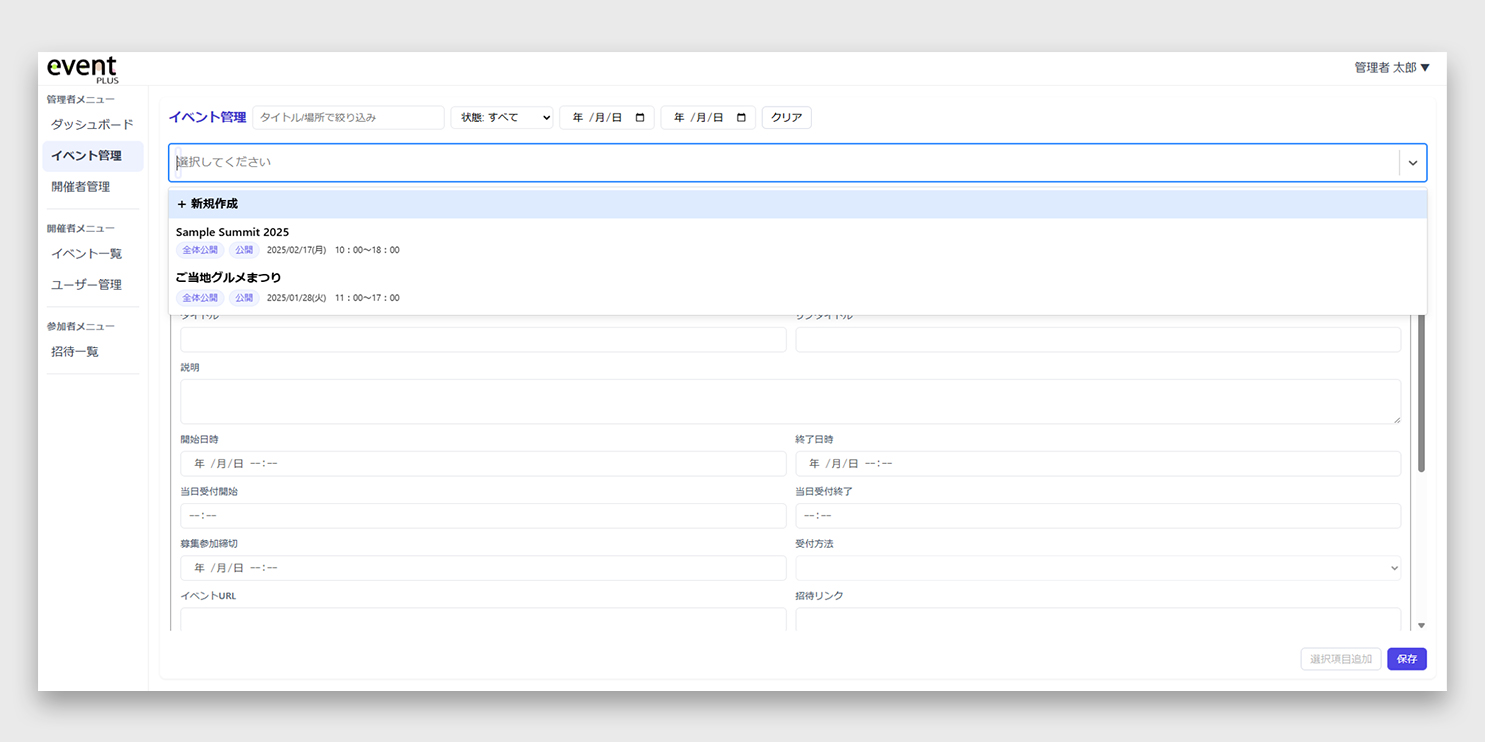Open calendar picker on first date filter
The image size is (1485, 742).
click(x=640, y=118)
